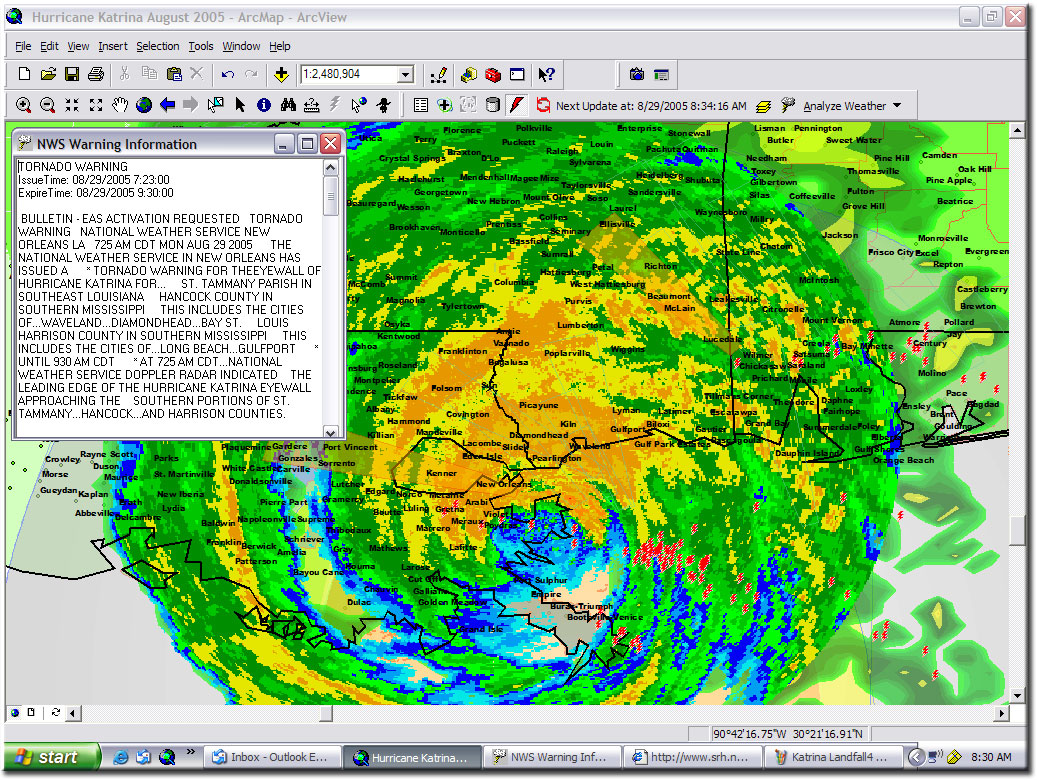Open the Tools menu
Viewport: 1037px width, 780px height.
click(201, 46)
